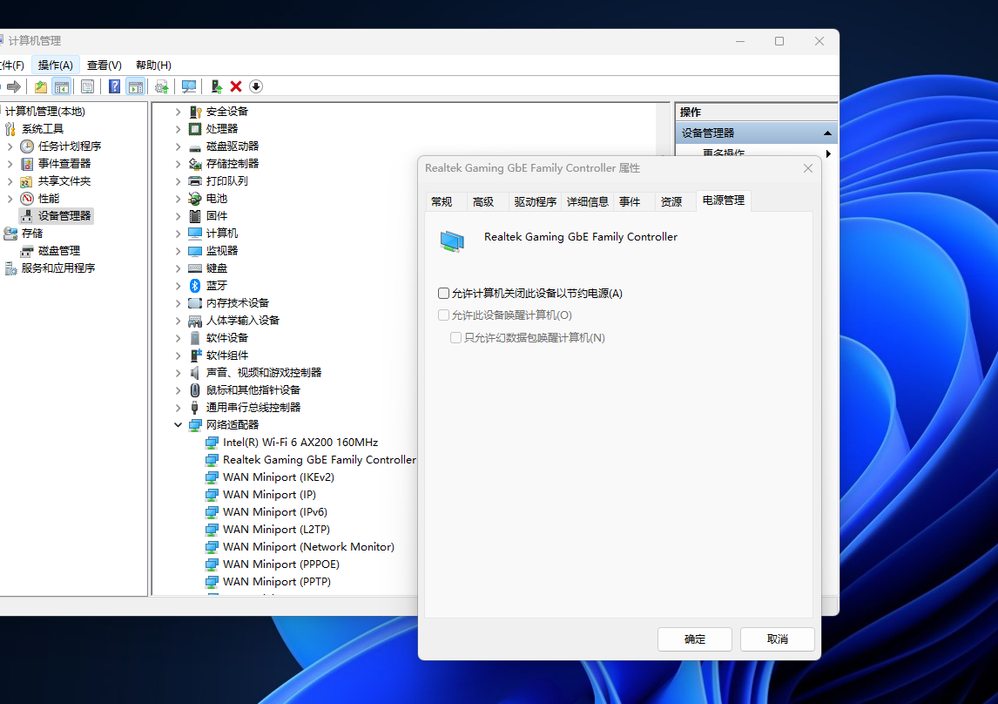Click 确定 button in properties dialog

(x=694, y=639)
